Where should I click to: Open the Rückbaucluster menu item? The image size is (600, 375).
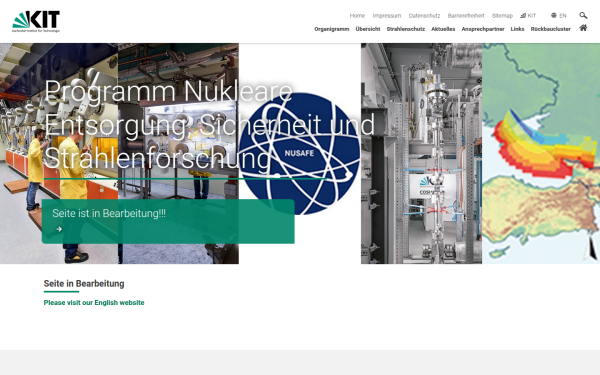tap(550, 29)
